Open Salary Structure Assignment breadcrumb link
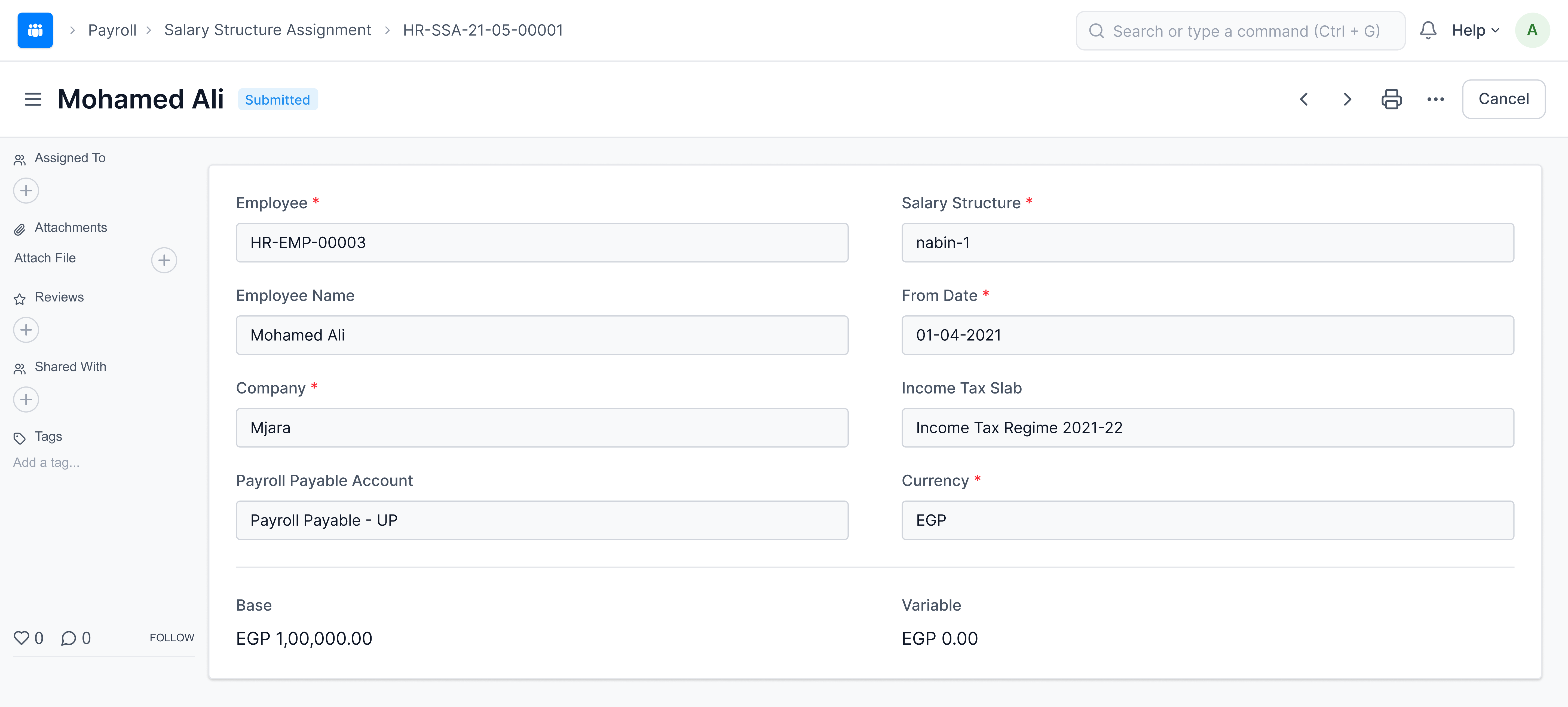The height and width of the screenshot is (707, 1568). coord(268,30)
